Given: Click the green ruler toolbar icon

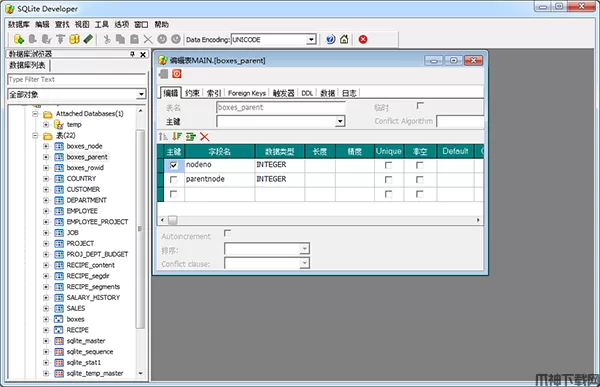Looking at the screenshot, I should pyautogui.click(x=88, y=39).
